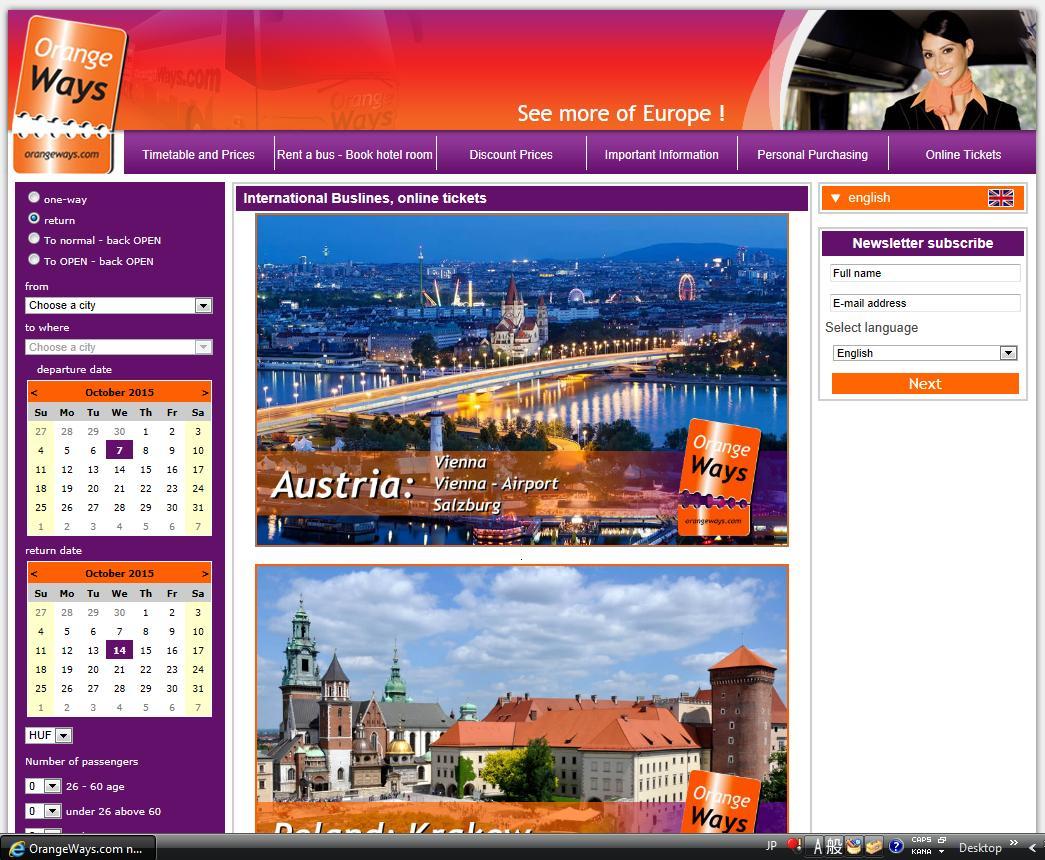This screenshot has height=860, width=1045.
Task: Choose the 'To OPEN - back OPEN' radio
Action: (35, 260)
